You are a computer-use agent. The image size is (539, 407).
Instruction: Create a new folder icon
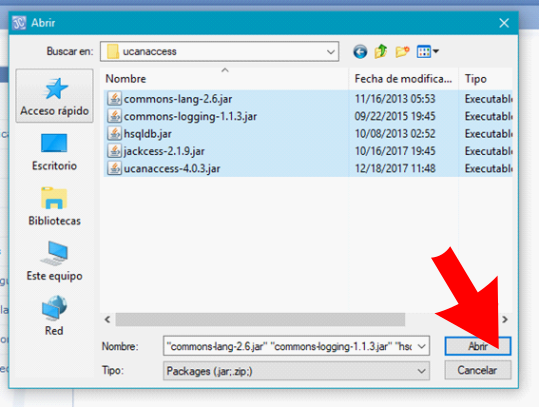click(402, 52)
